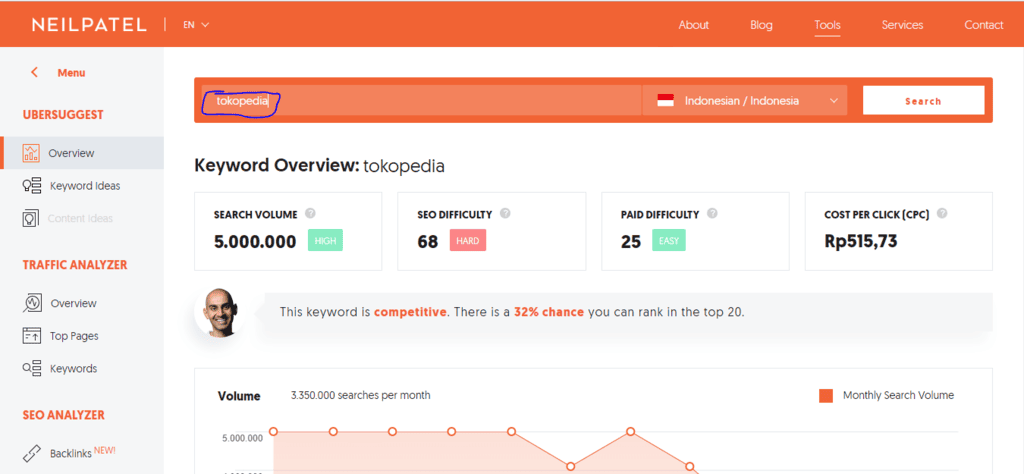
Task: Click the SEO Difficulty help icon
Action: tap(505, 213)
